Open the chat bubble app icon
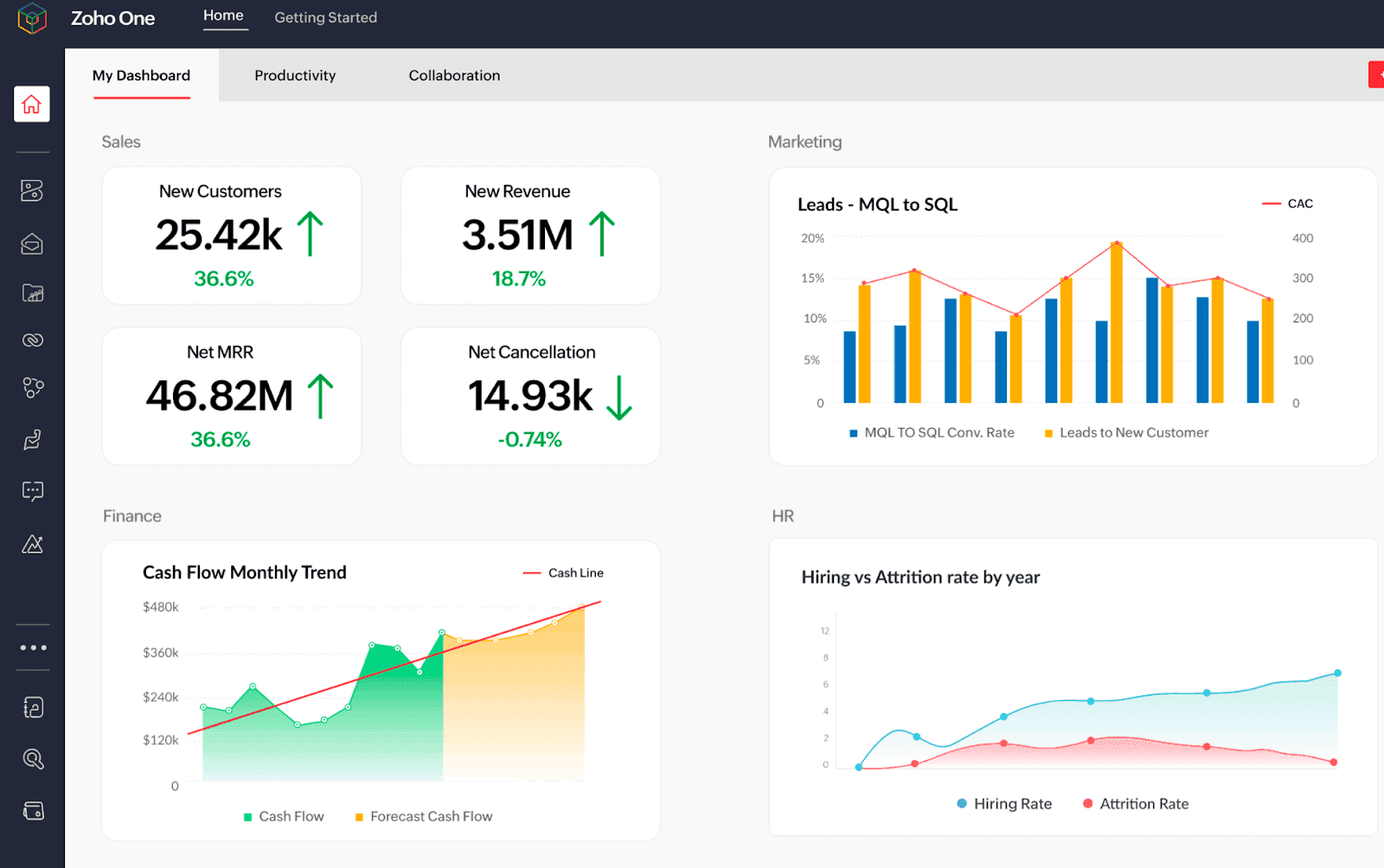This screenshot has width=1384, height=868. click(31, 491)
